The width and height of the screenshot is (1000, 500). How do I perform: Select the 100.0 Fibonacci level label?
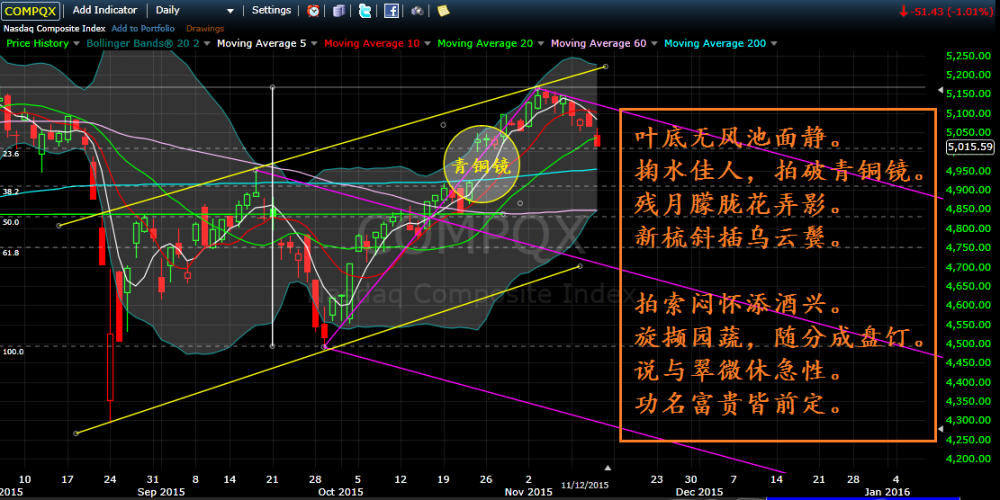(13, 351)
